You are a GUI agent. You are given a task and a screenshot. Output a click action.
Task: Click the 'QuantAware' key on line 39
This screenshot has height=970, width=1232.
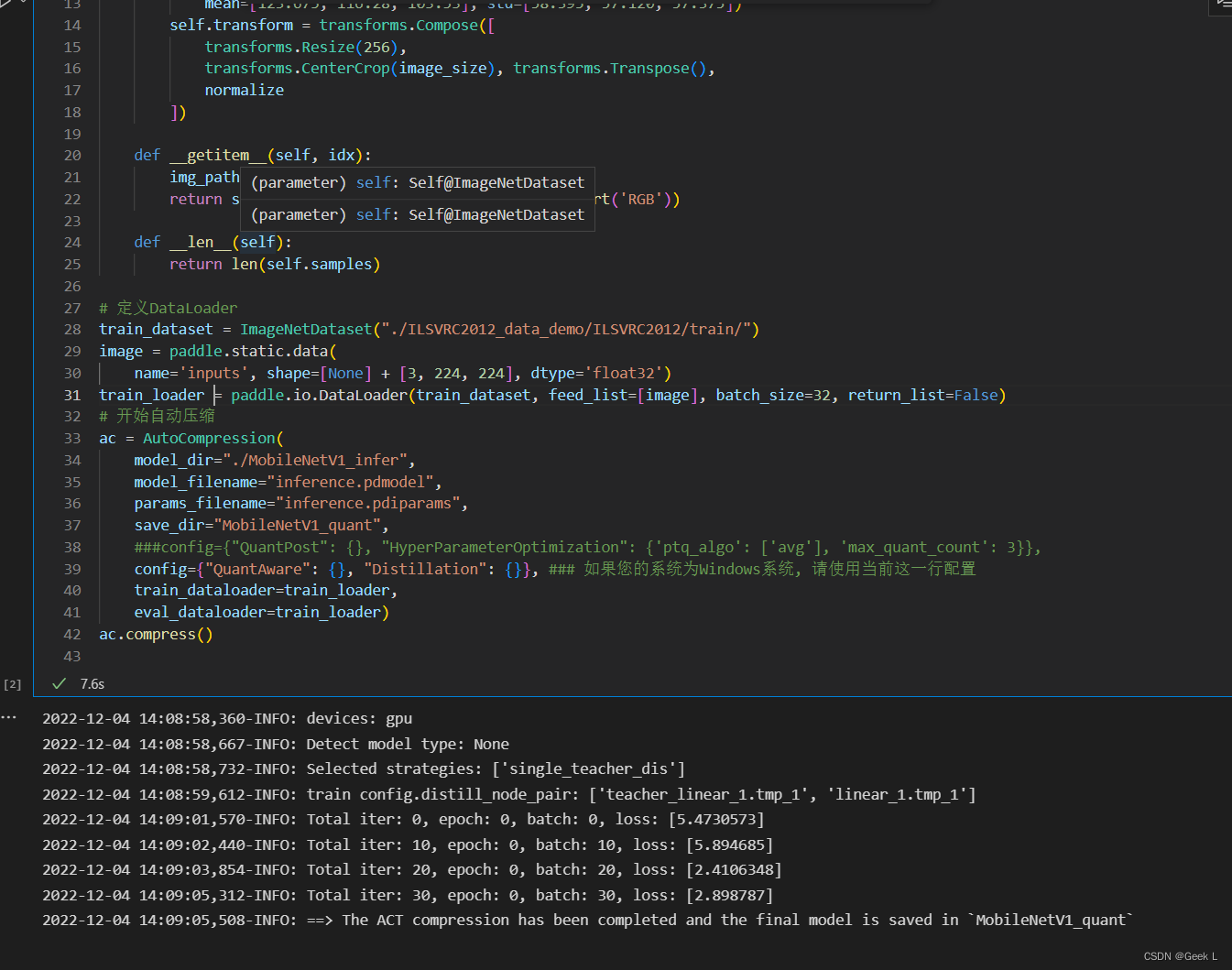[257, 569]
